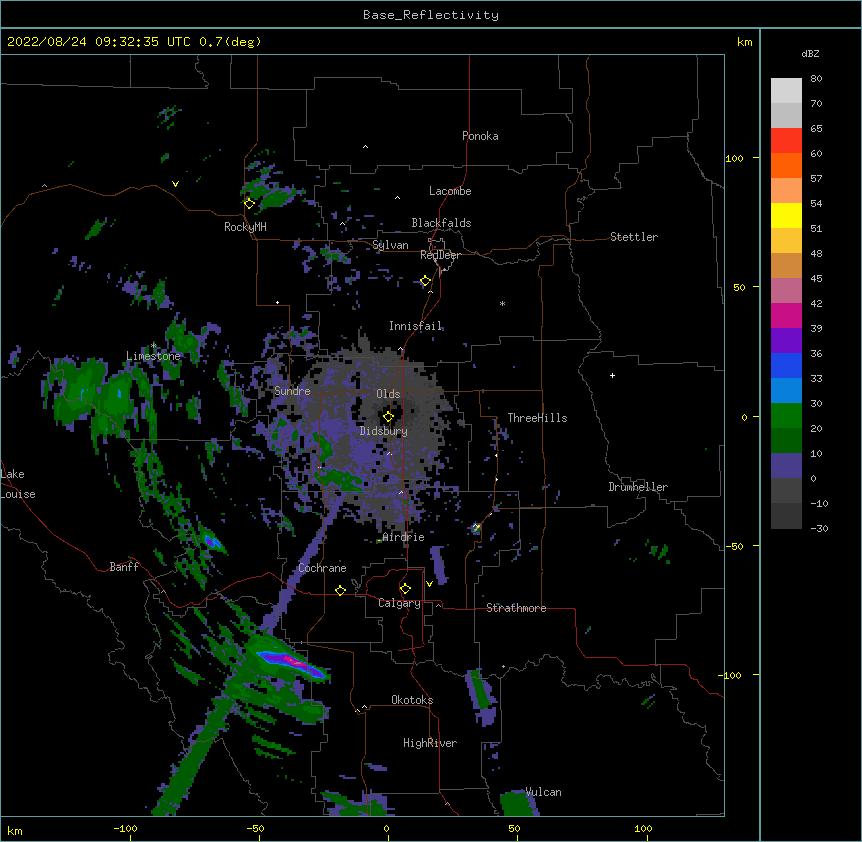Click white plus marker northwest of Drumheller
862x842 pixels.
tap(612, 375)
